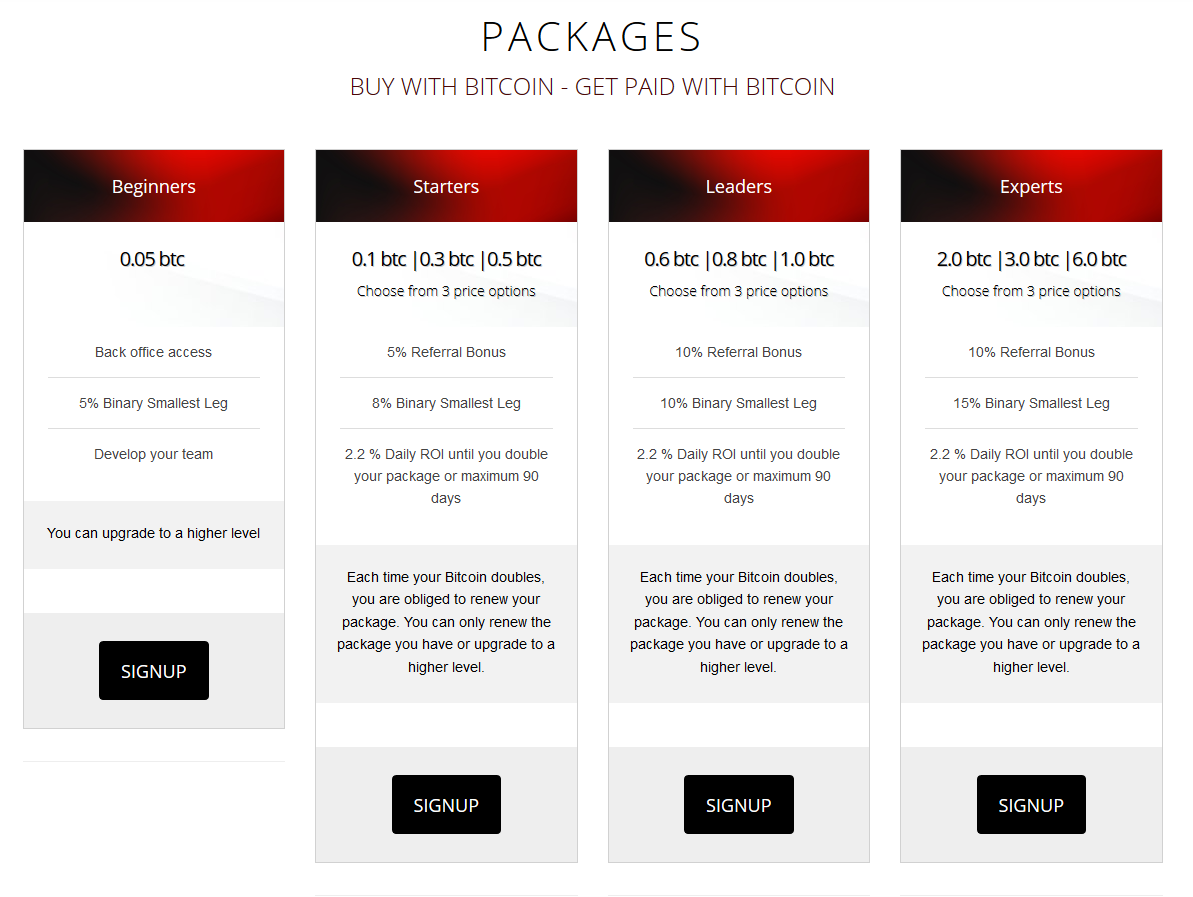Click 'Develop your team' in Beginners
This screenshot has width=1193, height=897.
point(153,454)
